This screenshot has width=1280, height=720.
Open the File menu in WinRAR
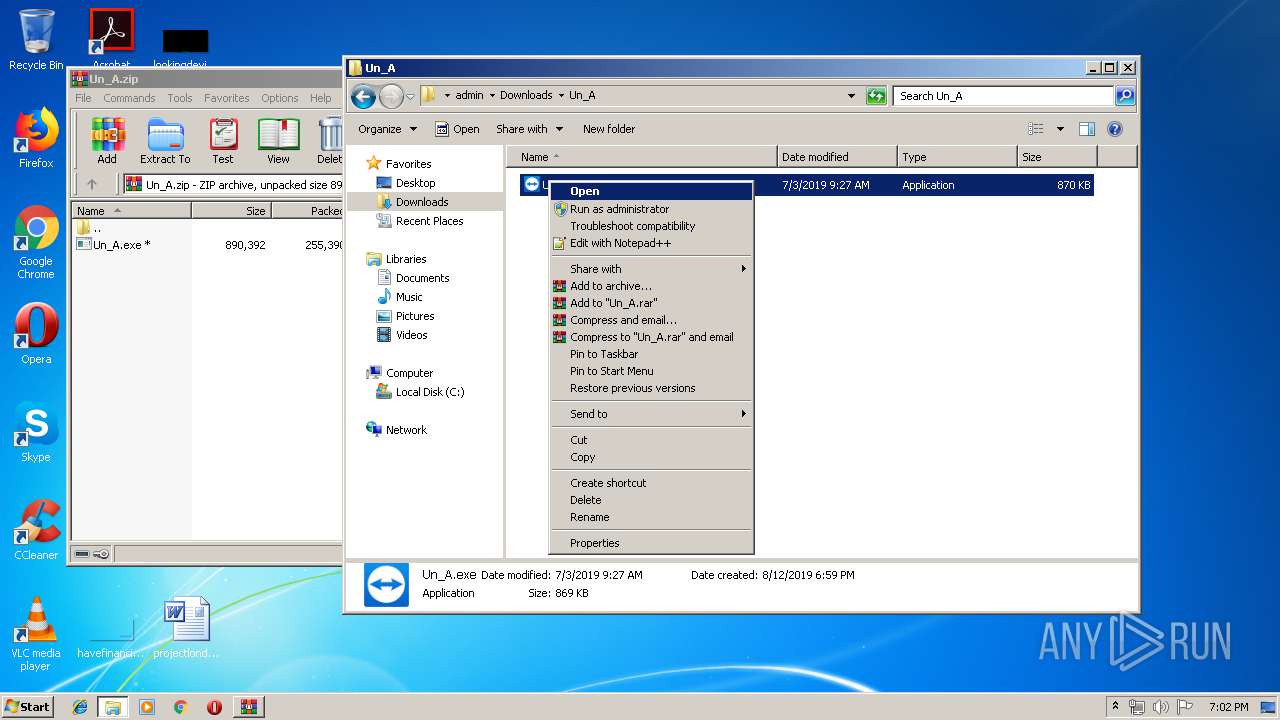(83, 98)
